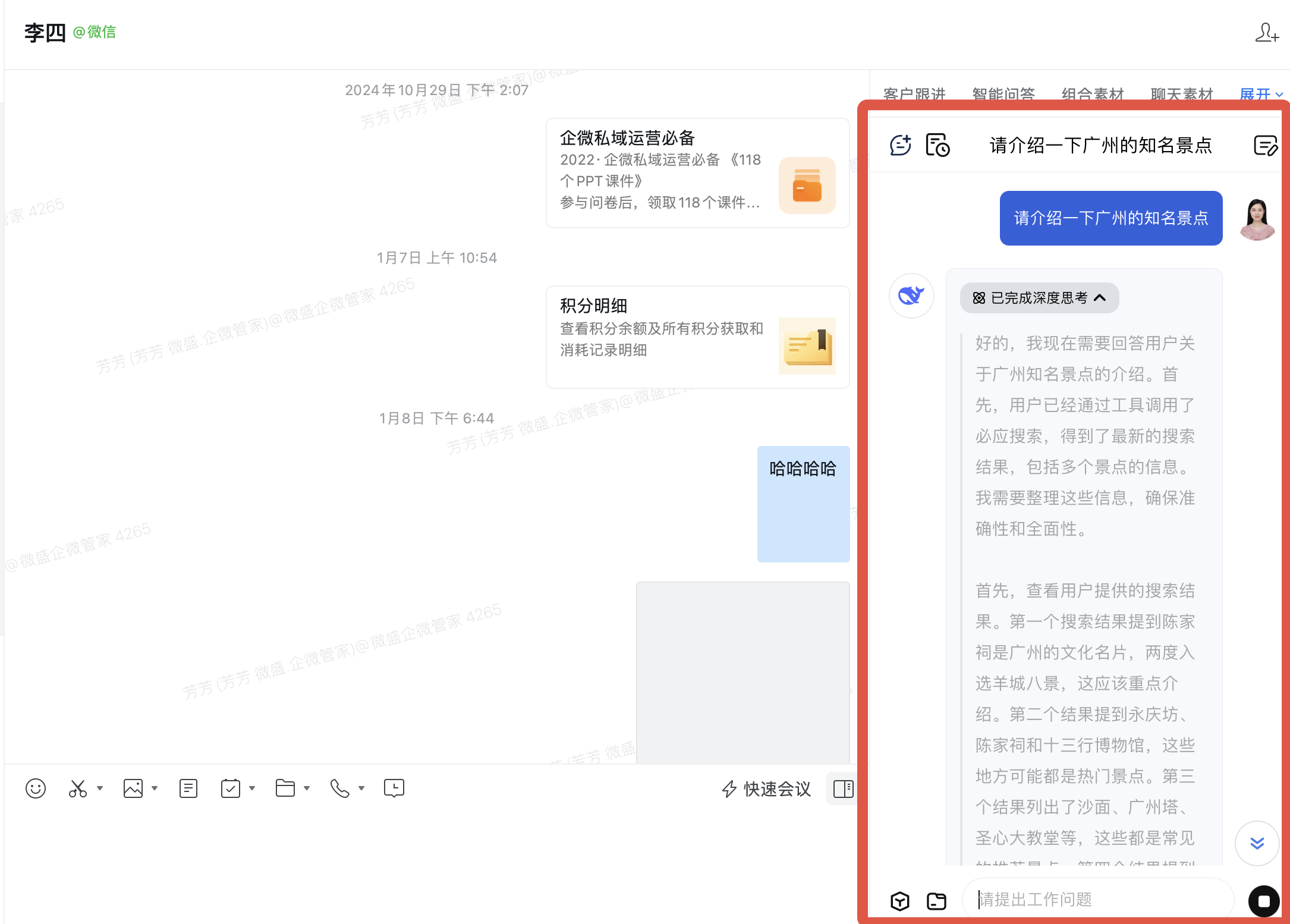Open phone call options dropdown arrow
Viewport: 1290px width, 924px height.
(x=361, y=788)
